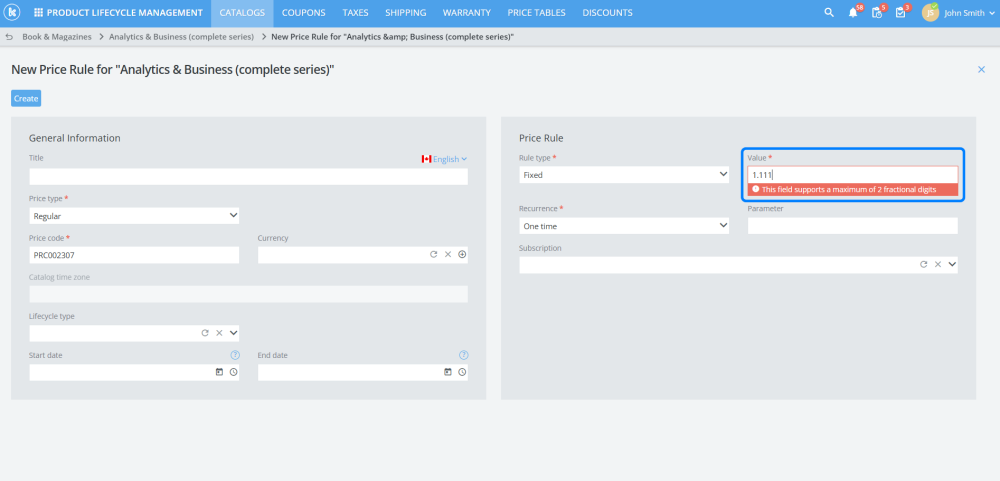
Task: Go to Analytics & Business breadcrumb
Action: pyautogui.click(x=181, y=37)
